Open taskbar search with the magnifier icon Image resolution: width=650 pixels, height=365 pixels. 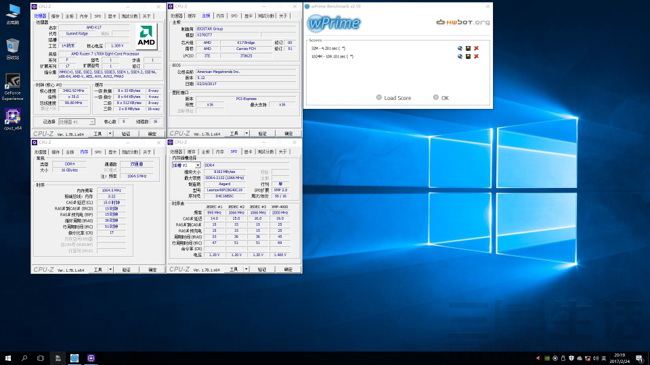point(24,358)
